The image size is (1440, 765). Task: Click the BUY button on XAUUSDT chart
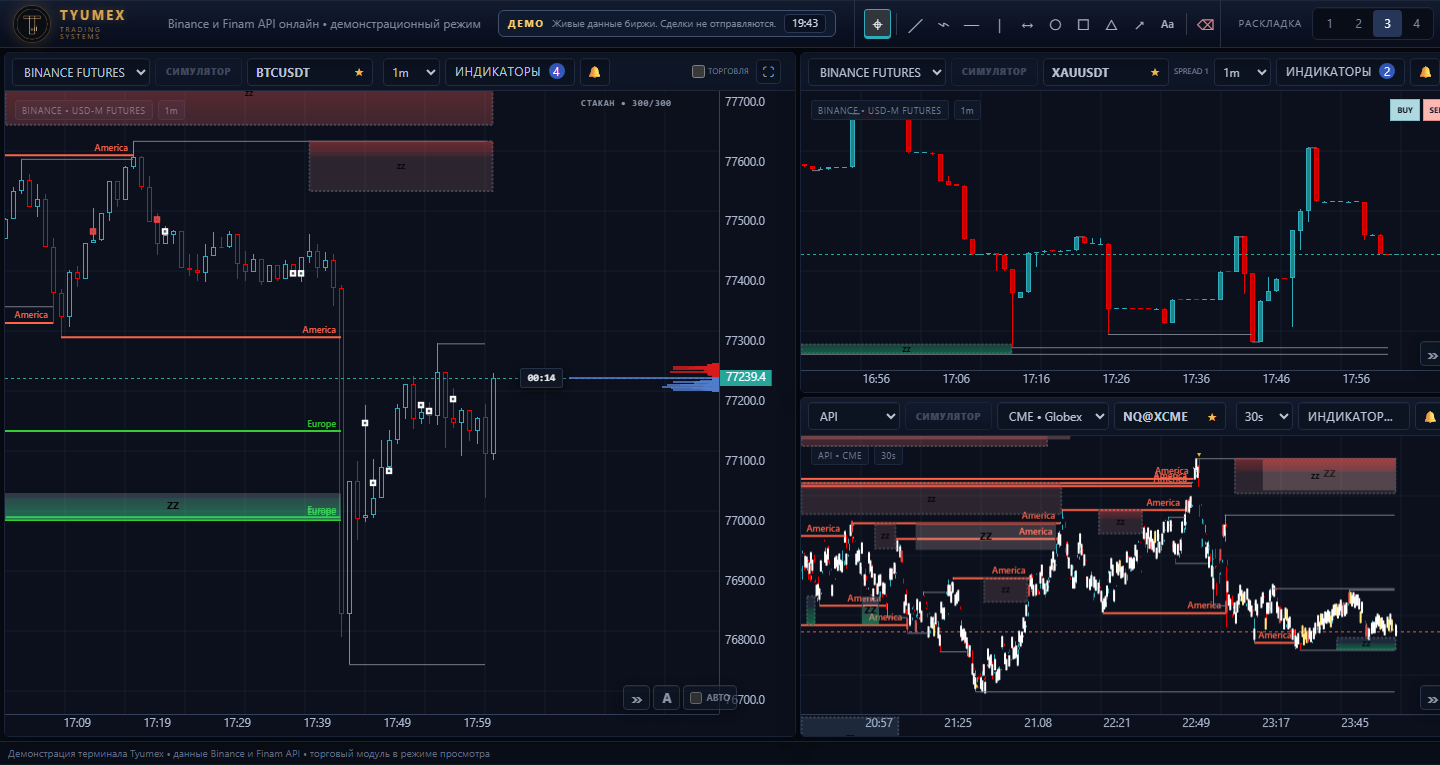(1404, 110)
